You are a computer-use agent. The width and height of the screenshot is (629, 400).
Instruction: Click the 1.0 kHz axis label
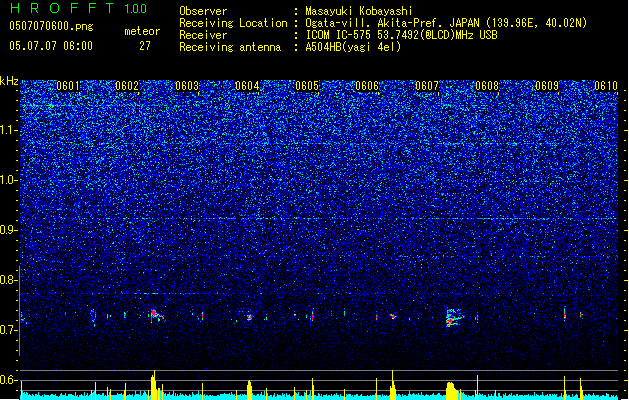tap(9, 180)
